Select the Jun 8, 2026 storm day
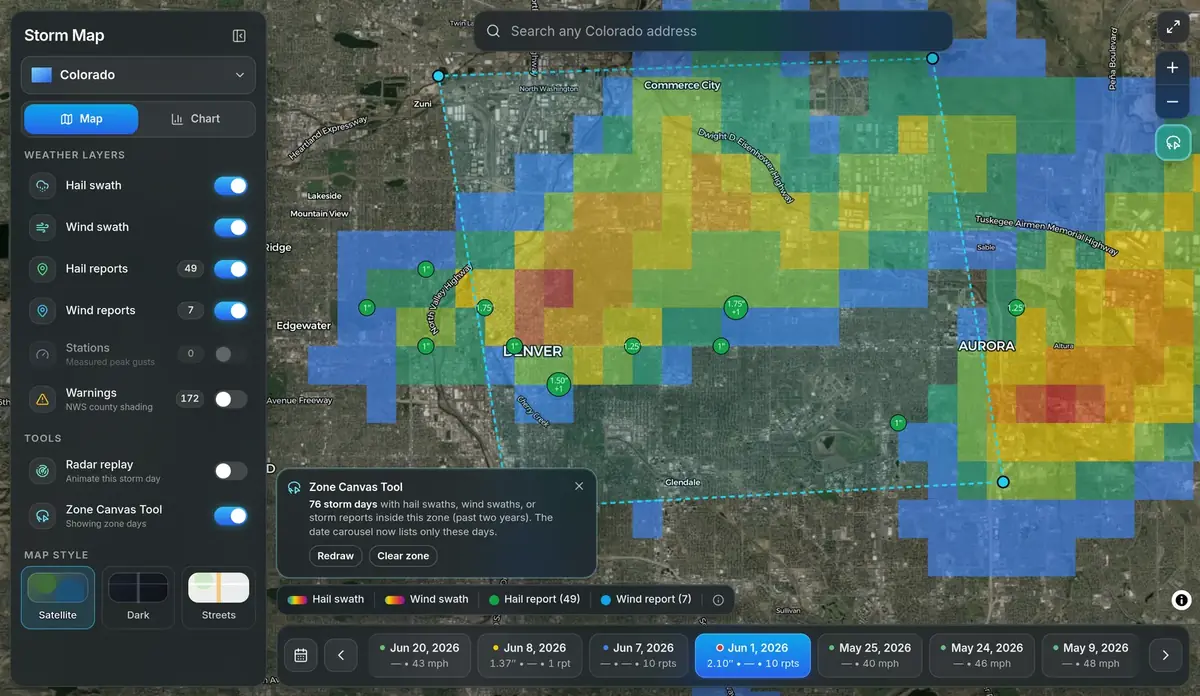Image resolution: width=1200 pixels, height=696 pixels. pos(530,655)
